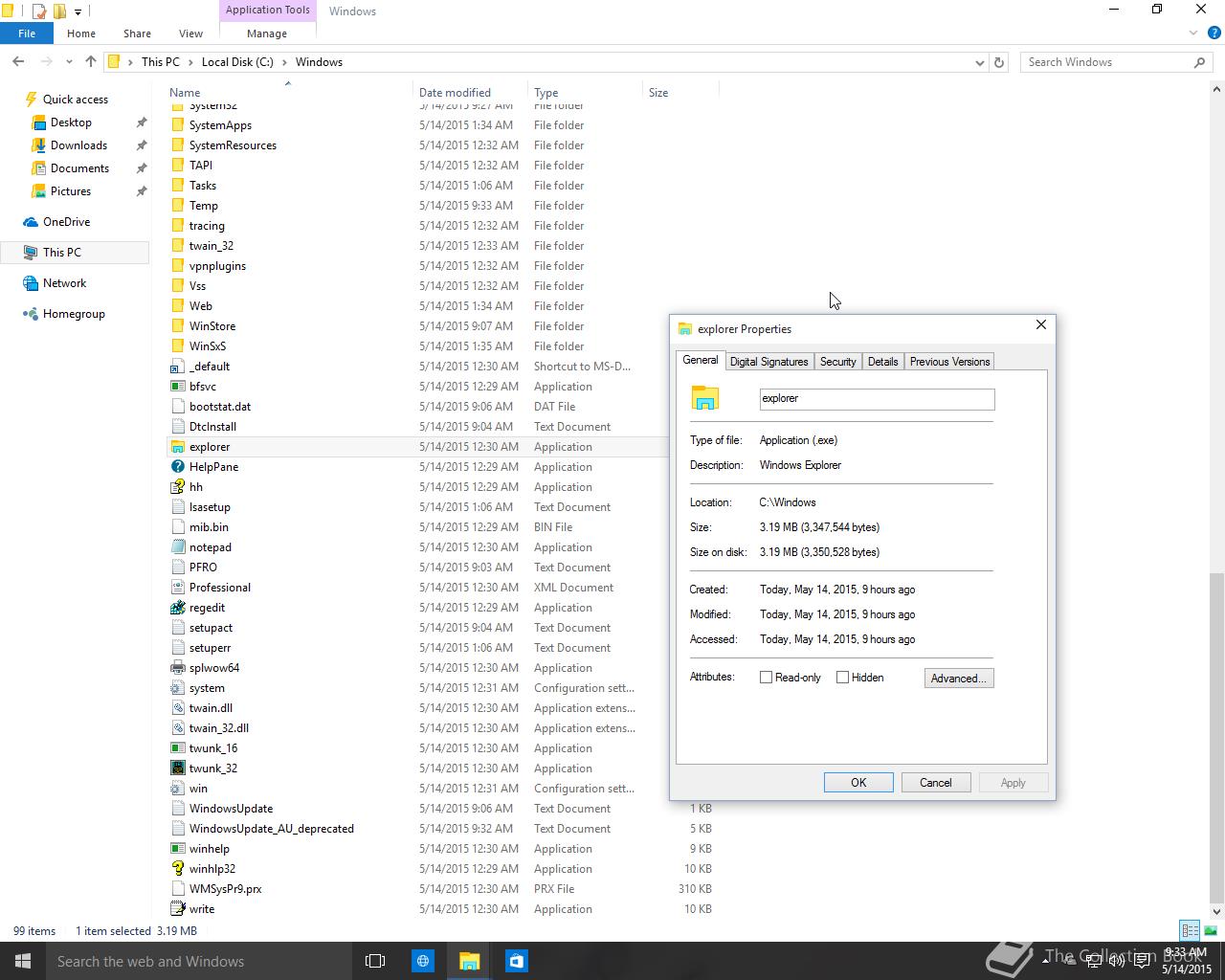Click taskbar Search the web and Windows
The width and height of the screenshot is (1225, 980).
tap(199, 961)
